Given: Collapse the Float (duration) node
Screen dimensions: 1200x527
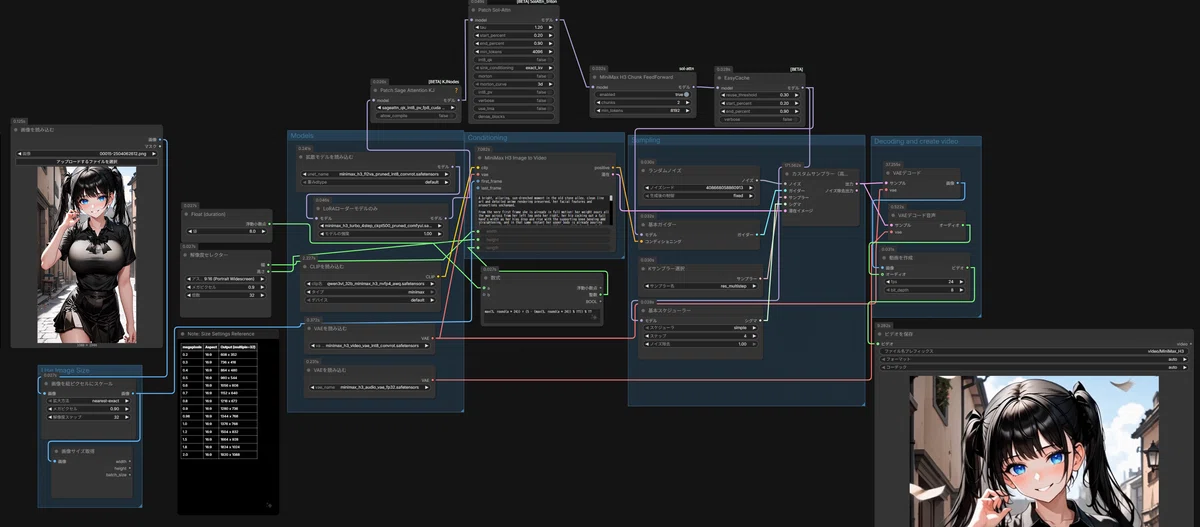Looking at the screenshot, I should (187, 214).
